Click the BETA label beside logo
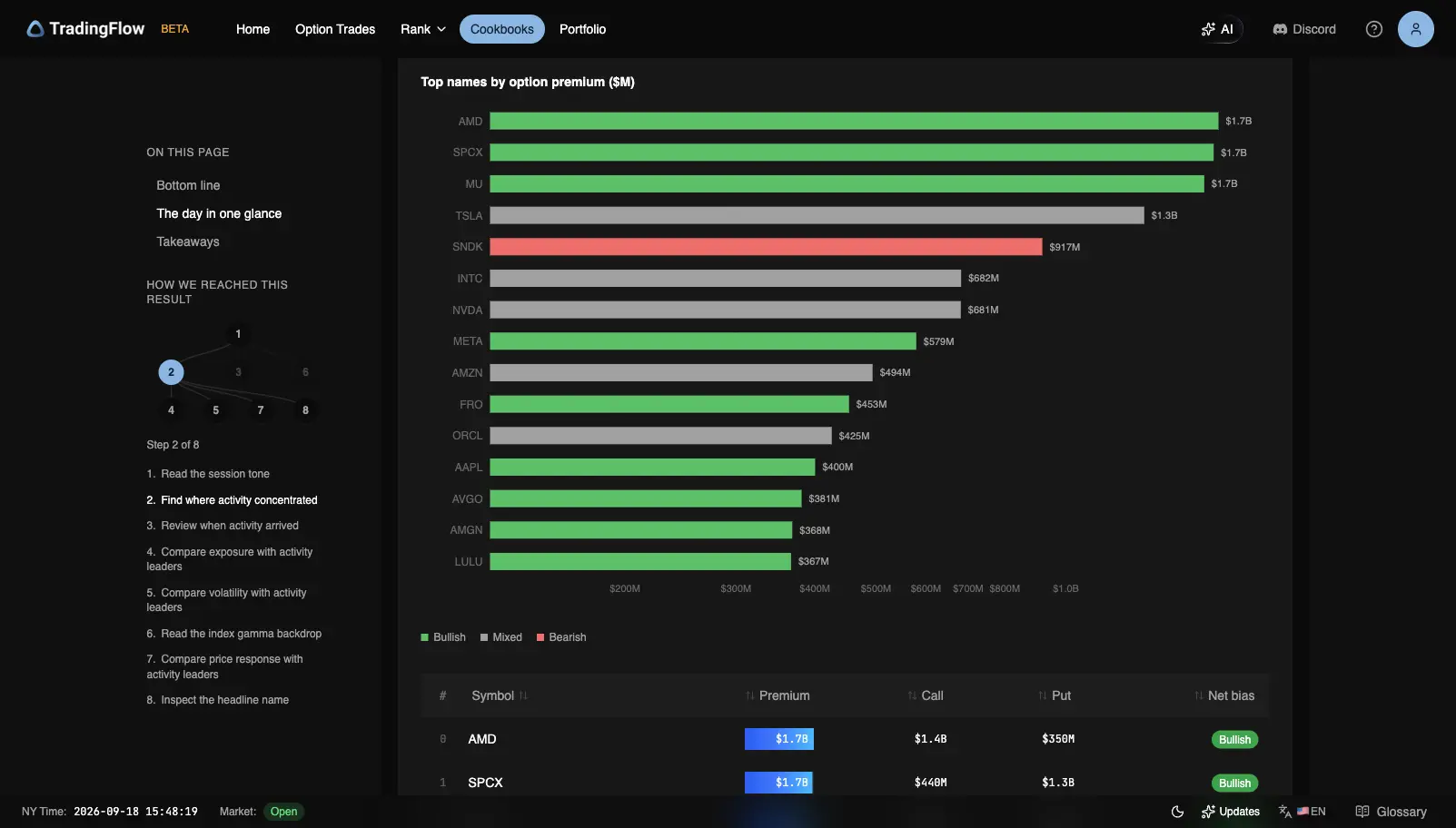The width and height of the screenshot is (1456, 828). tap(175, 29)
